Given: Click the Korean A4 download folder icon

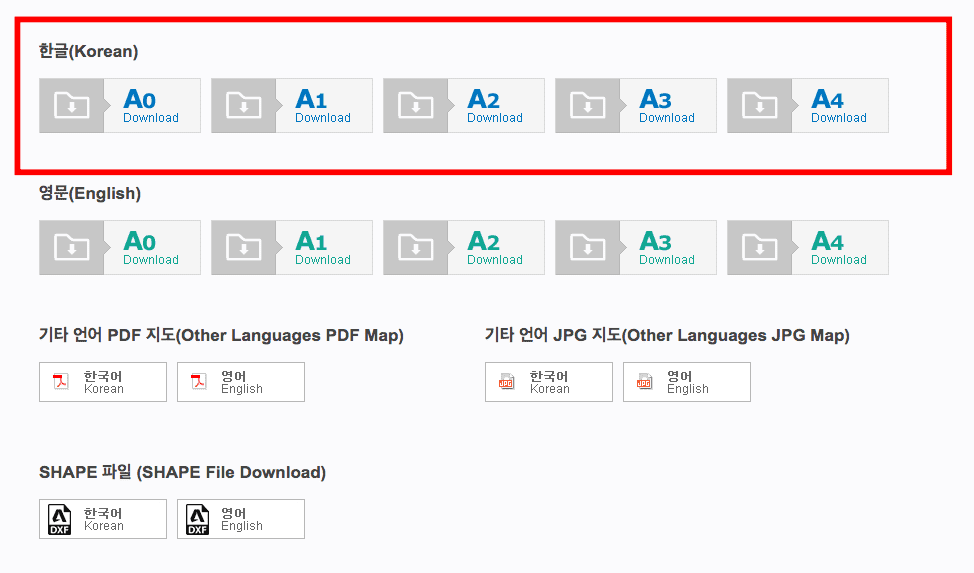Looking at the screenshot, I should coord(760,106).
